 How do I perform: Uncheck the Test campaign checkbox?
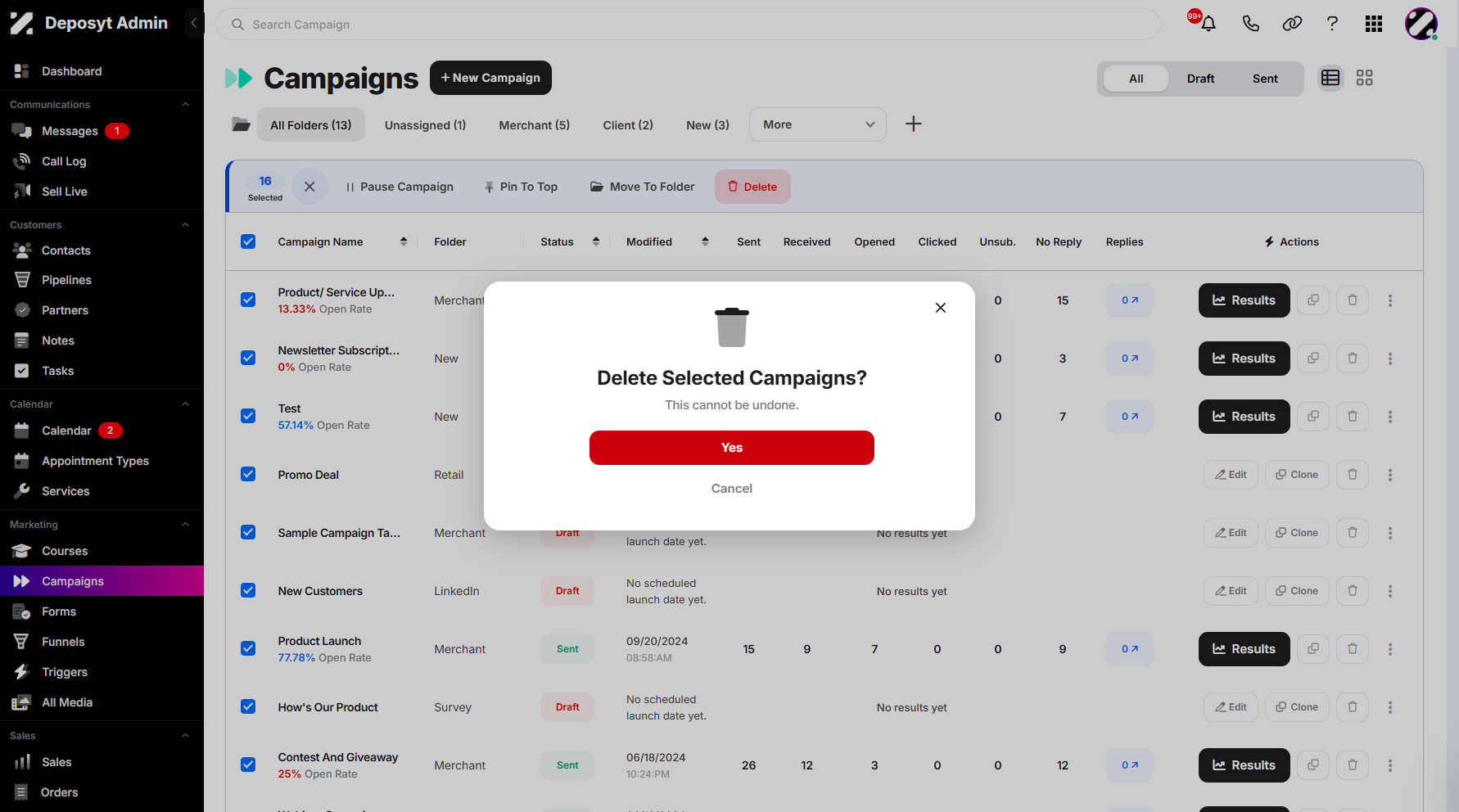[248, 416]
